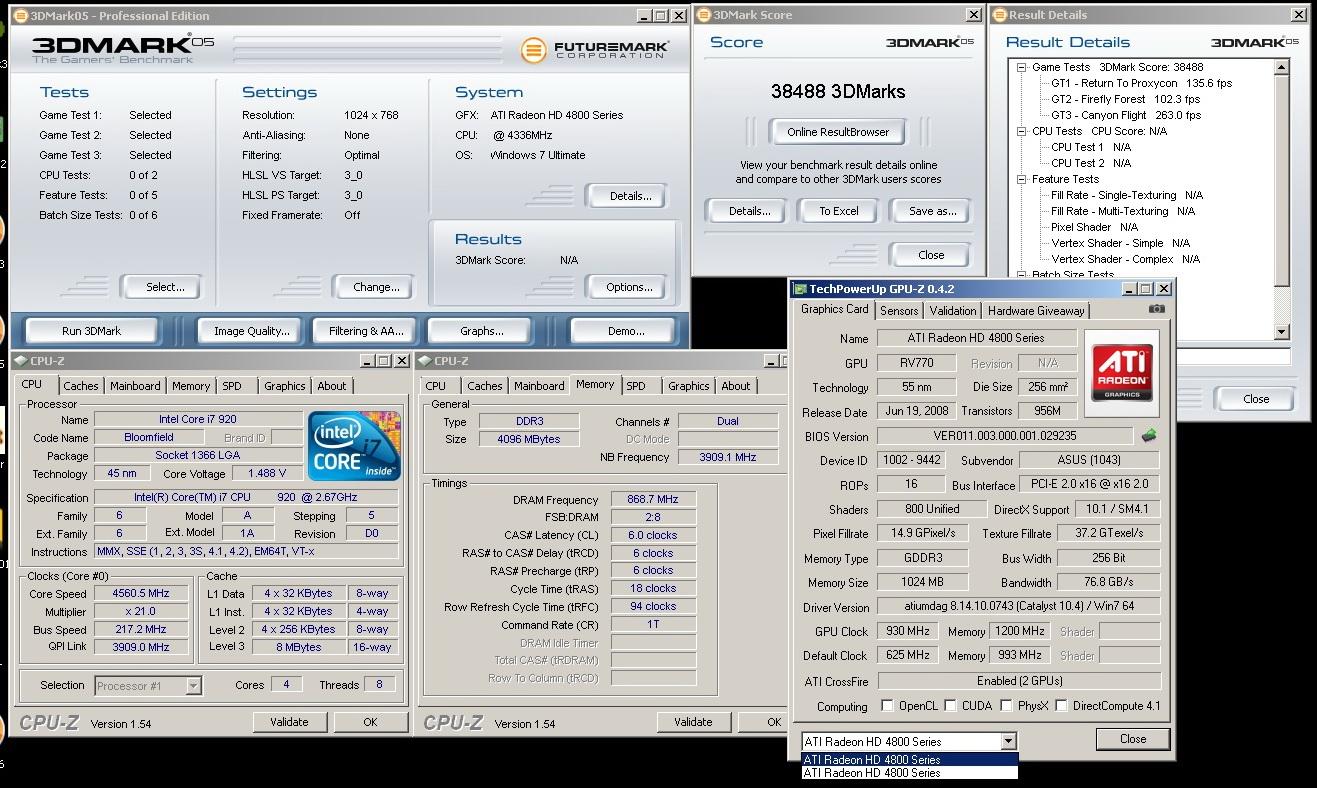Click Validate in the CPU-Z window showing Clocks (Core #0)

[289, 722]
